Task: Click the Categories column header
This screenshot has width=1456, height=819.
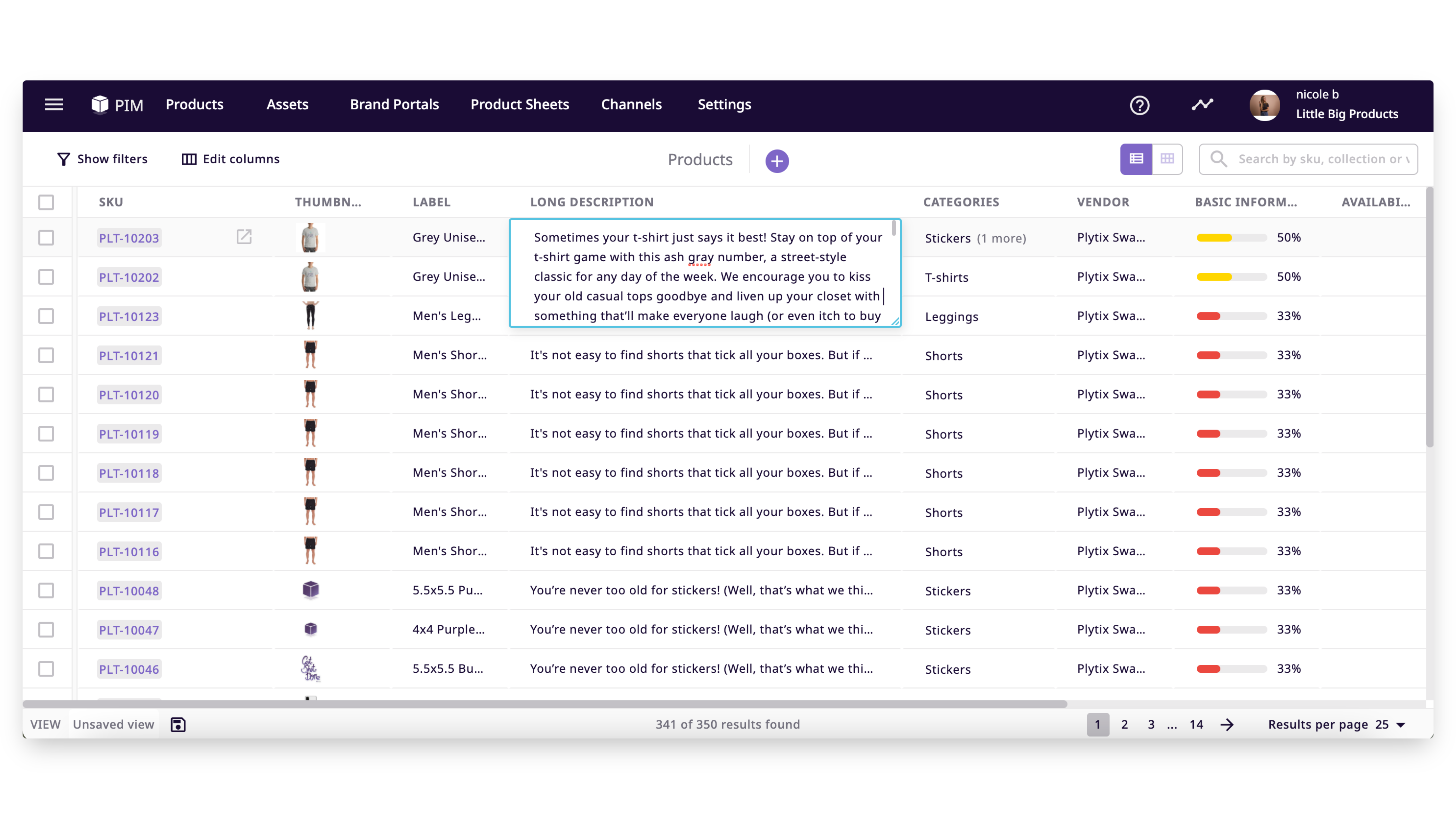Action: click(x=961, y=202)
